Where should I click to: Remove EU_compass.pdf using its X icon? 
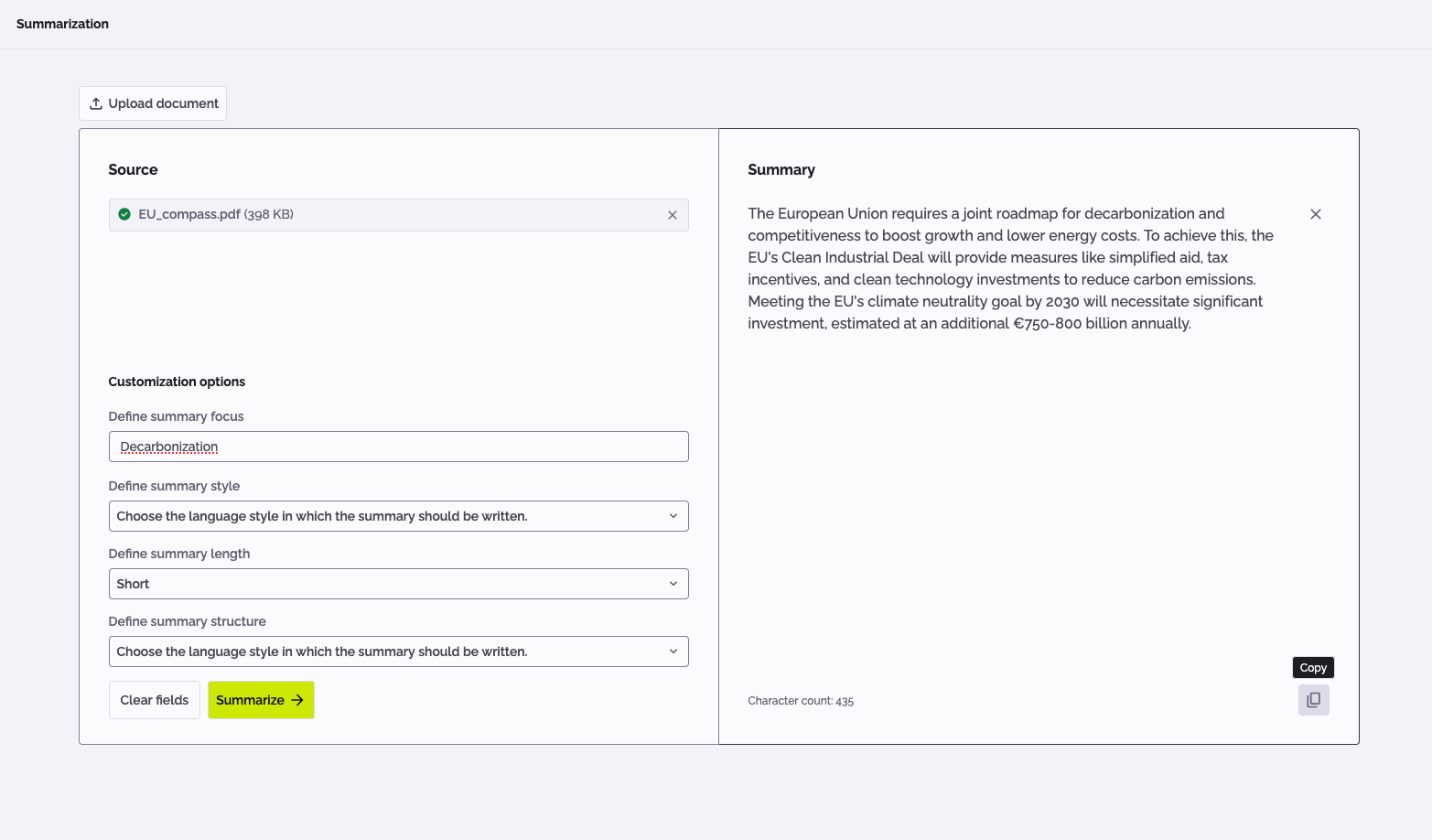pos(672,214)
